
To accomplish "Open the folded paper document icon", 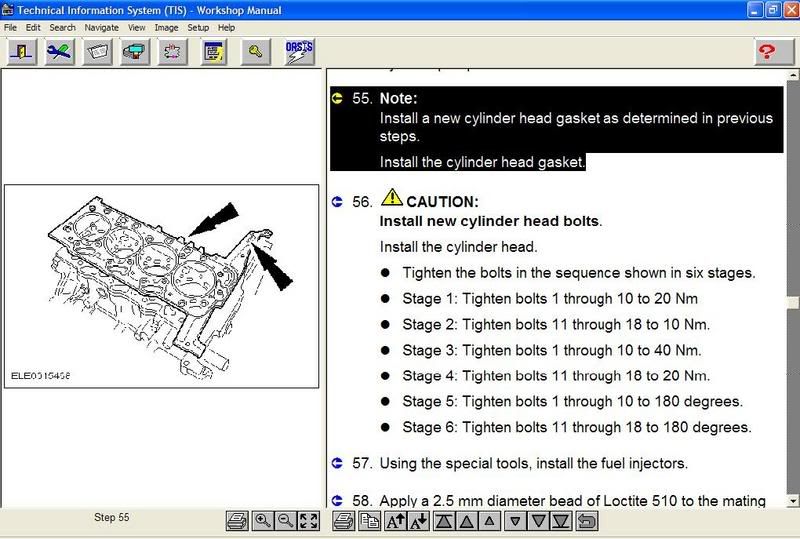I will pos(97,52).
